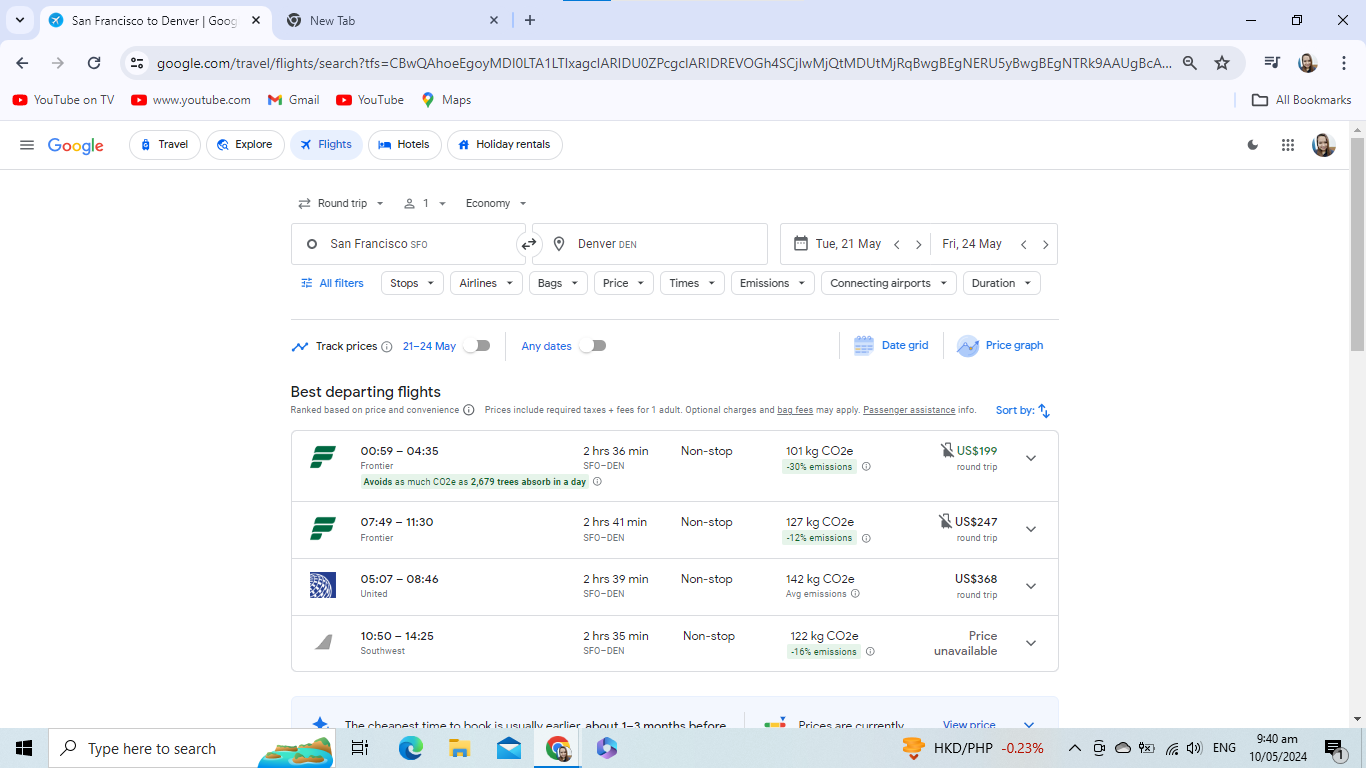Click the Google logo
This screenshot has height=768, width=1366.
tap(76, 146)
